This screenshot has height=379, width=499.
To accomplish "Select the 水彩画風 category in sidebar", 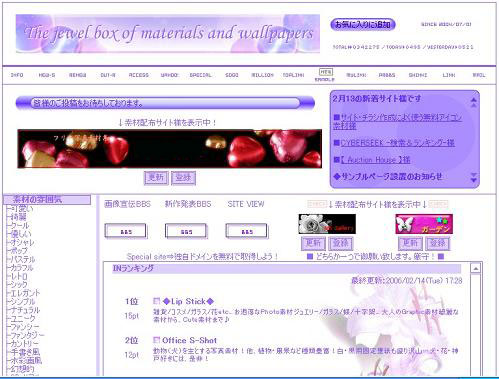I will click(26, 360).
